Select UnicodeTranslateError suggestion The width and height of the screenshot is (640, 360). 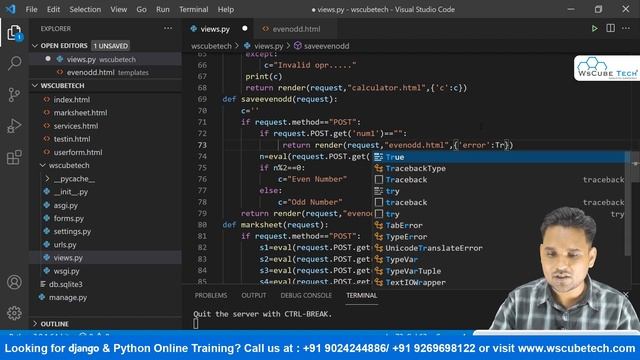pos(500,248)
